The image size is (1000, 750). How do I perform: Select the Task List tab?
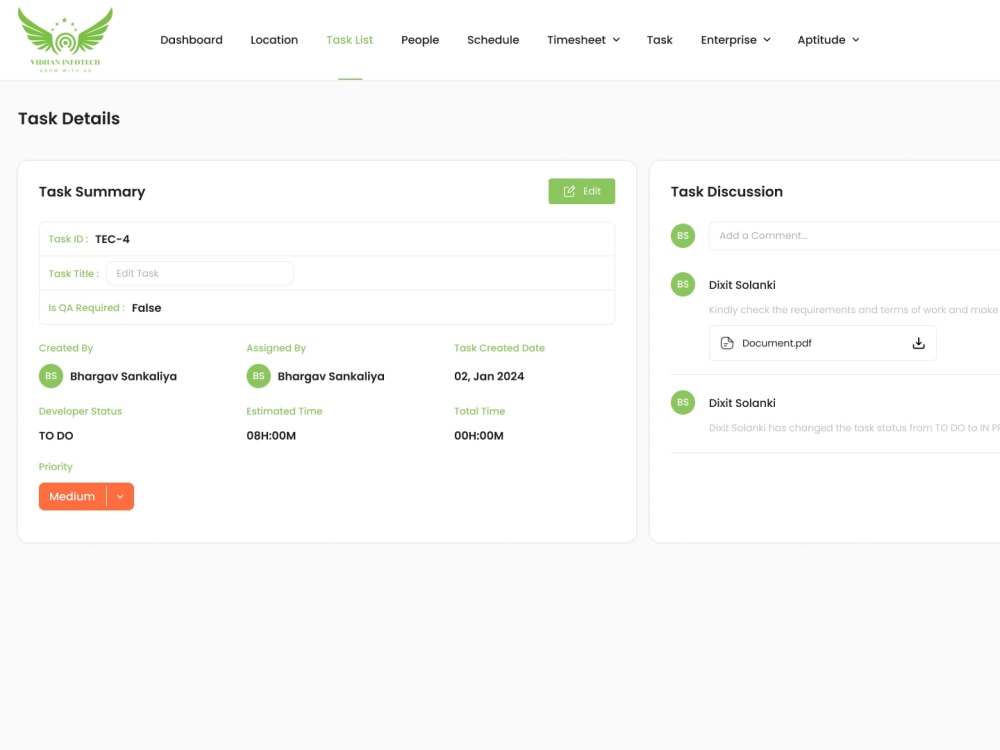(349, 40)
